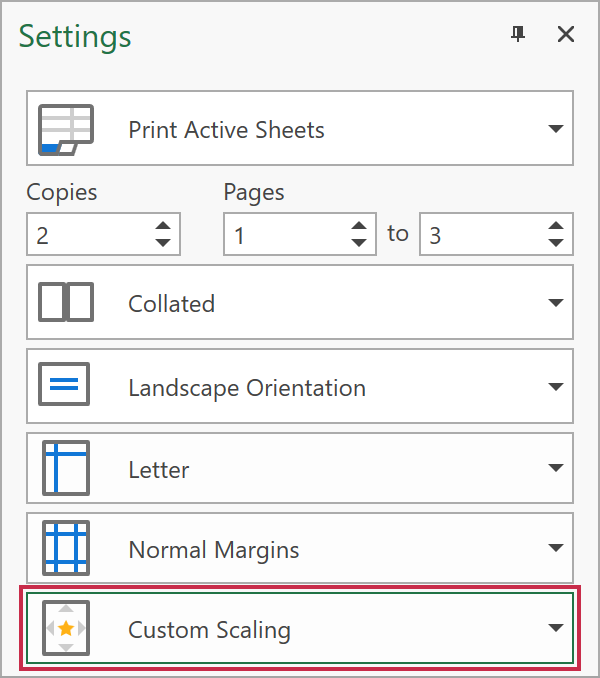Image resolution: width=600 pixels, height=678 pixels.
Task: Click the Print Active Sheets icon
Action: 65,130
